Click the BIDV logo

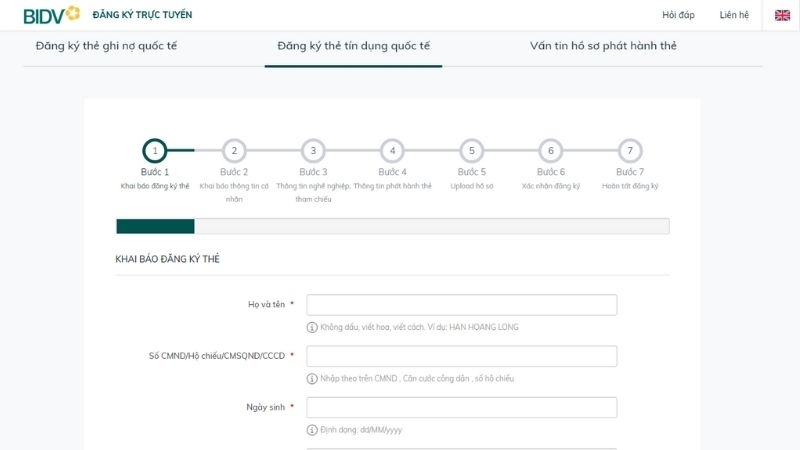52,15
